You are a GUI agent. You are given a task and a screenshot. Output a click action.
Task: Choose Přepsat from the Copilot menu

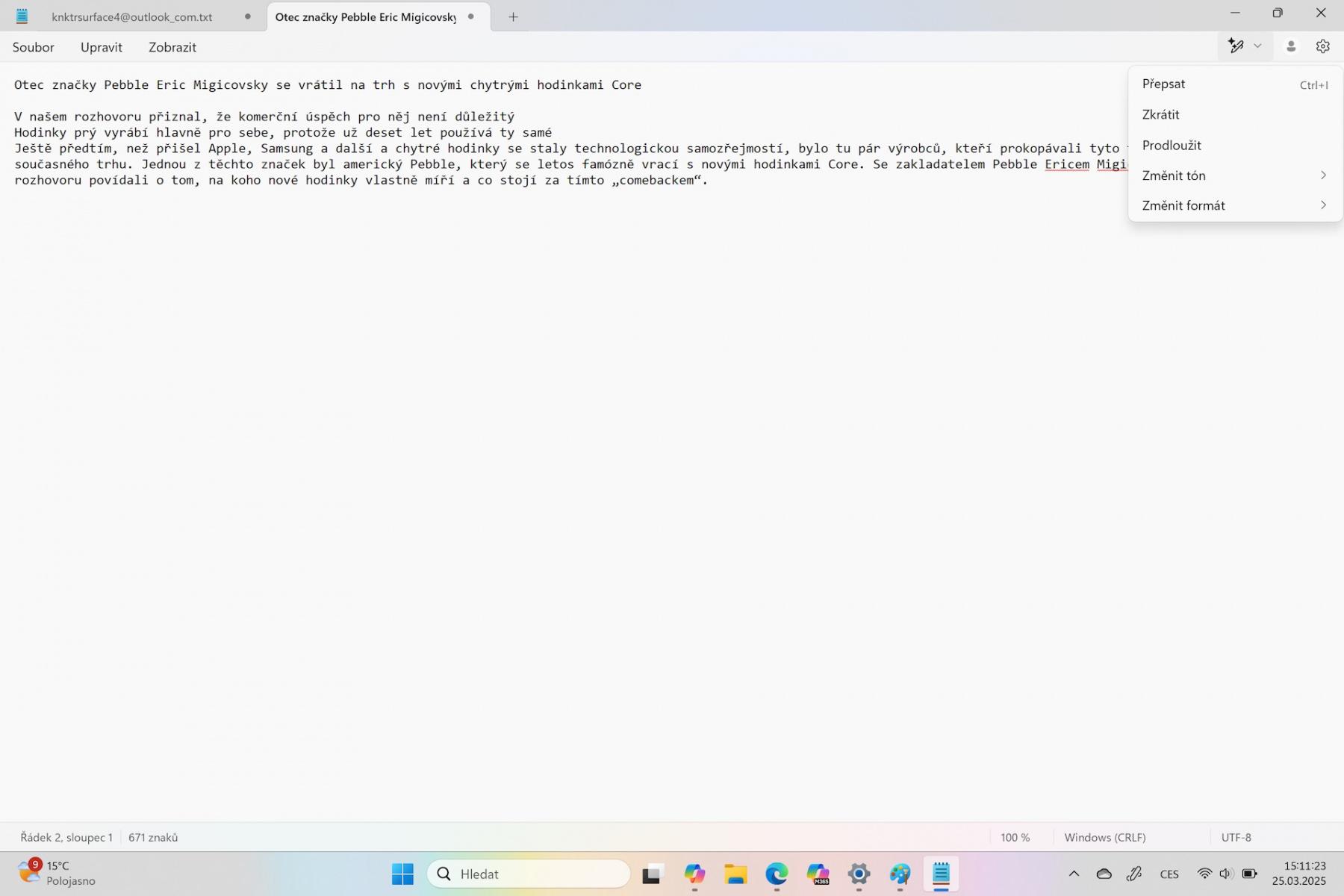(1235, 84)
